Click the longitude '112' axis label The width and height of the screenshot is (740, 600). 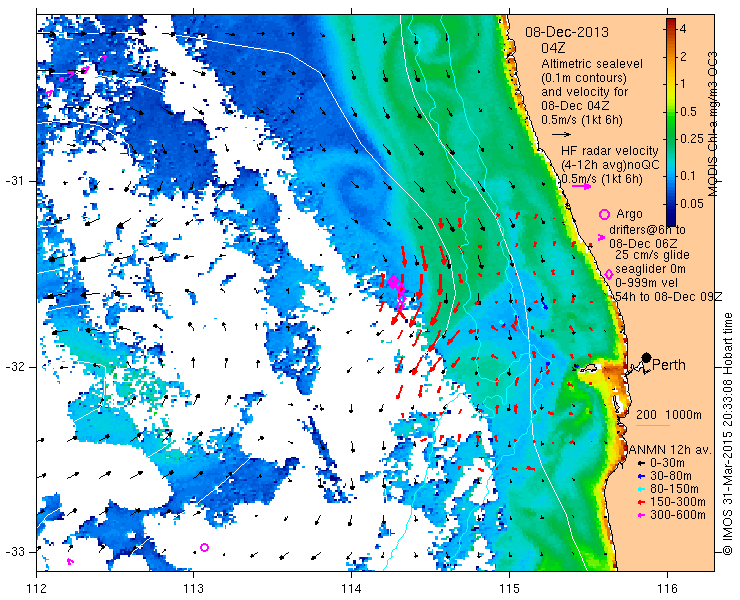(x=37, y=589)
